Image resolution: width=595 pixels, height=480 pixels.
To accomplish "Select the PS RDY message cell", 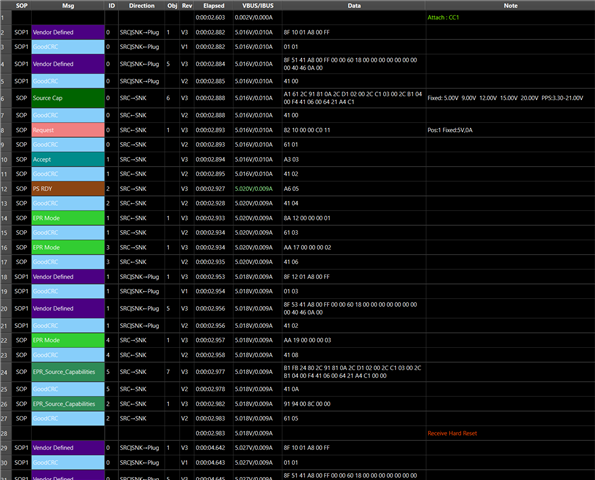I will click(x=68, y=189).
